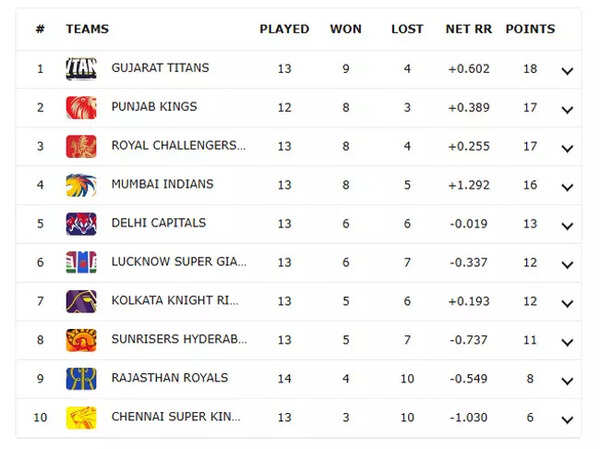
Task: Click the Sunrisers Hyderabad team logo
Action: click(82, 340)
